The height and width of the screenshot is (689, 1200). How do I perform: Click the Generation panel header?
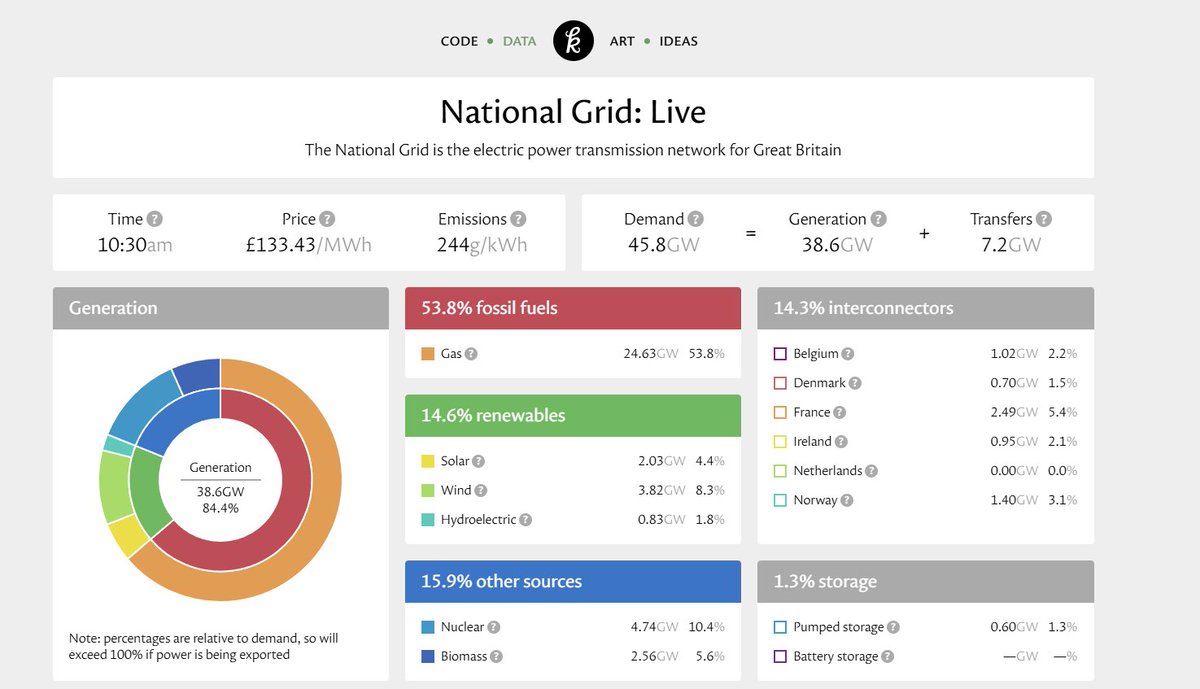coord(221,308)
